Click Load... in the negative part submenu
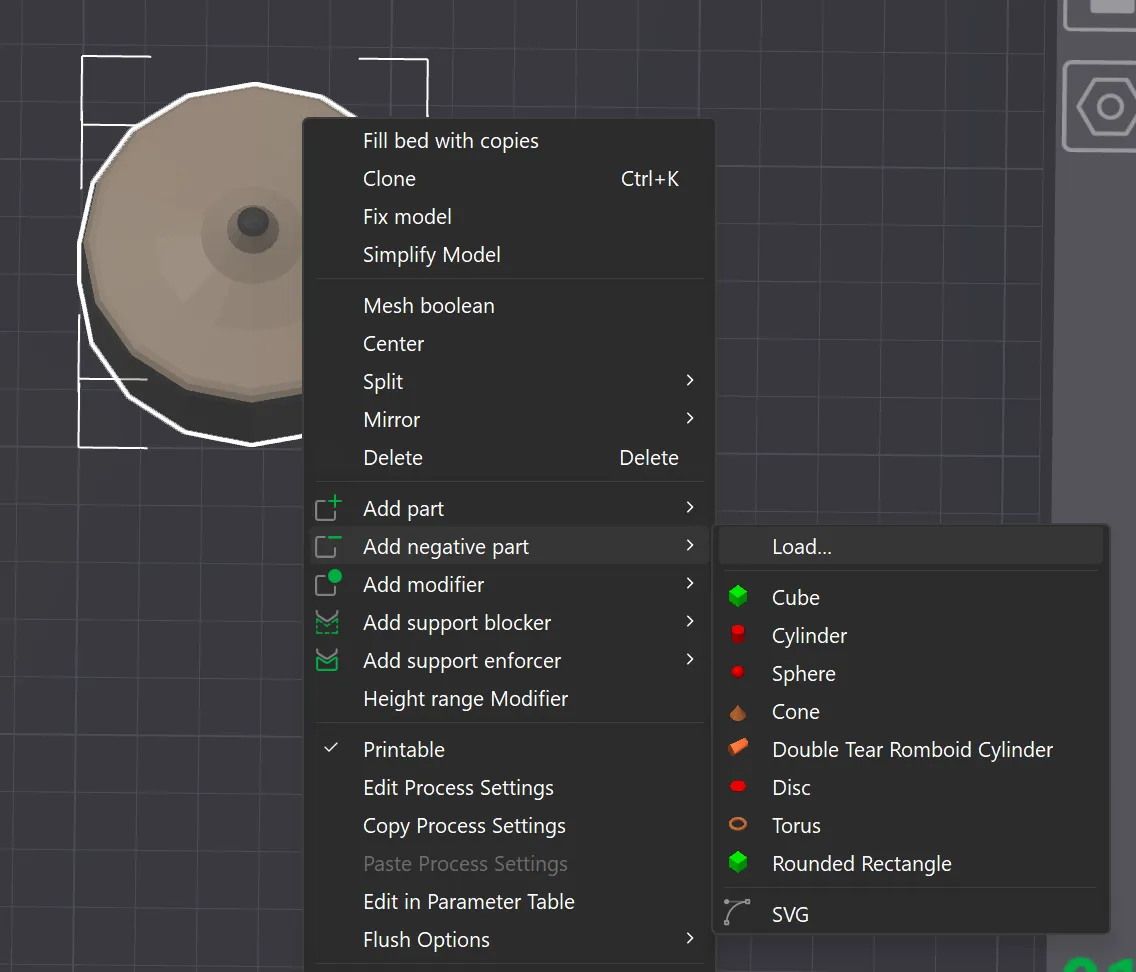The image size is (1136, 972). [x=802, y=547]
